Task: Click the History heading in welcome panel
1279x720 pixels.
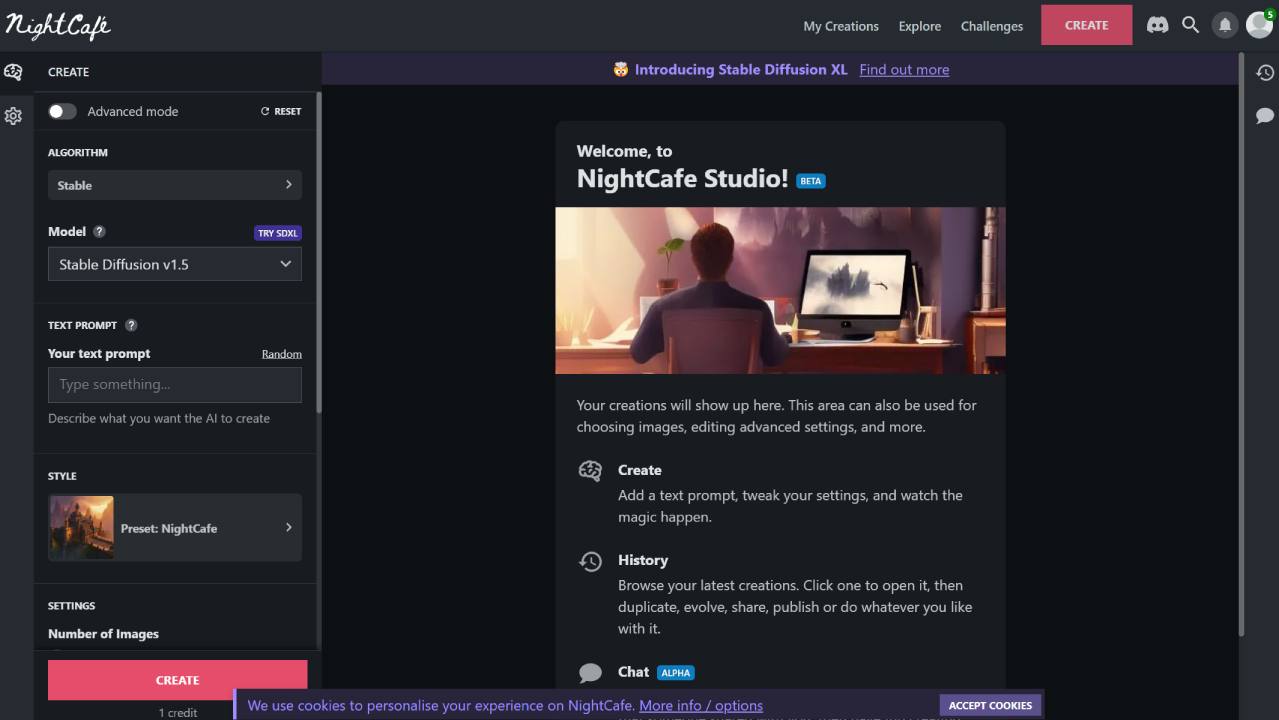Action: coord(643,560)
